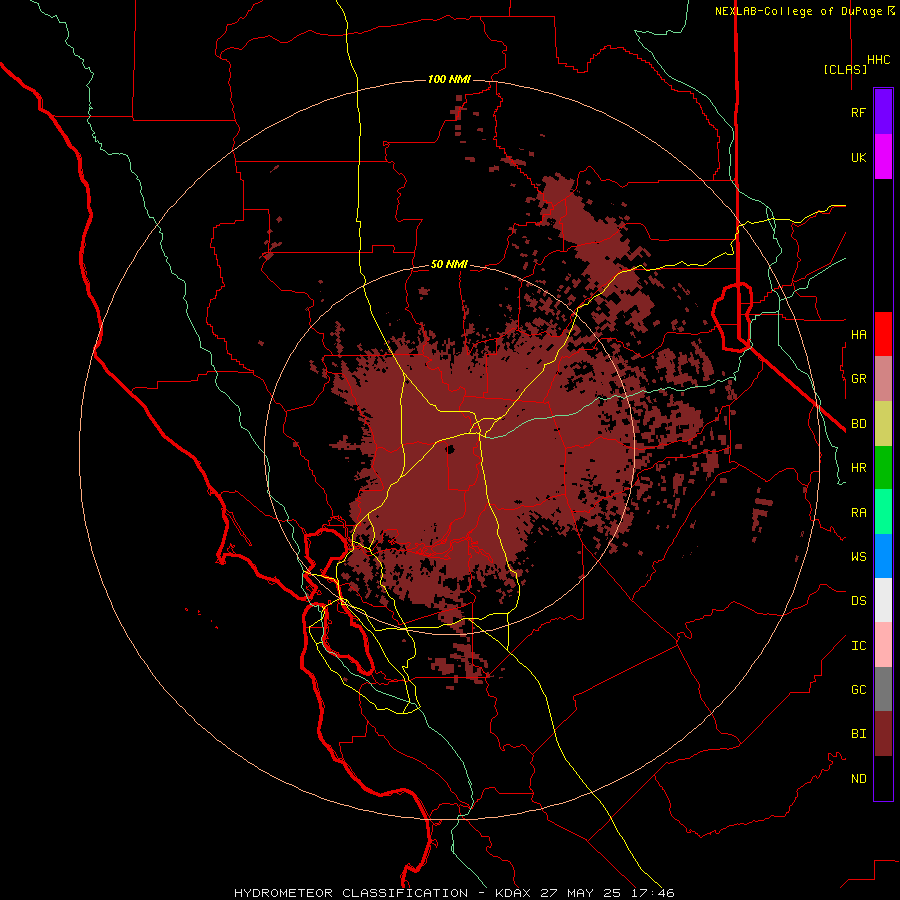The width and height of the screenshot is (900, 900).
Task: Click the BI dark-red legend swatch
Action: [883, 734]
